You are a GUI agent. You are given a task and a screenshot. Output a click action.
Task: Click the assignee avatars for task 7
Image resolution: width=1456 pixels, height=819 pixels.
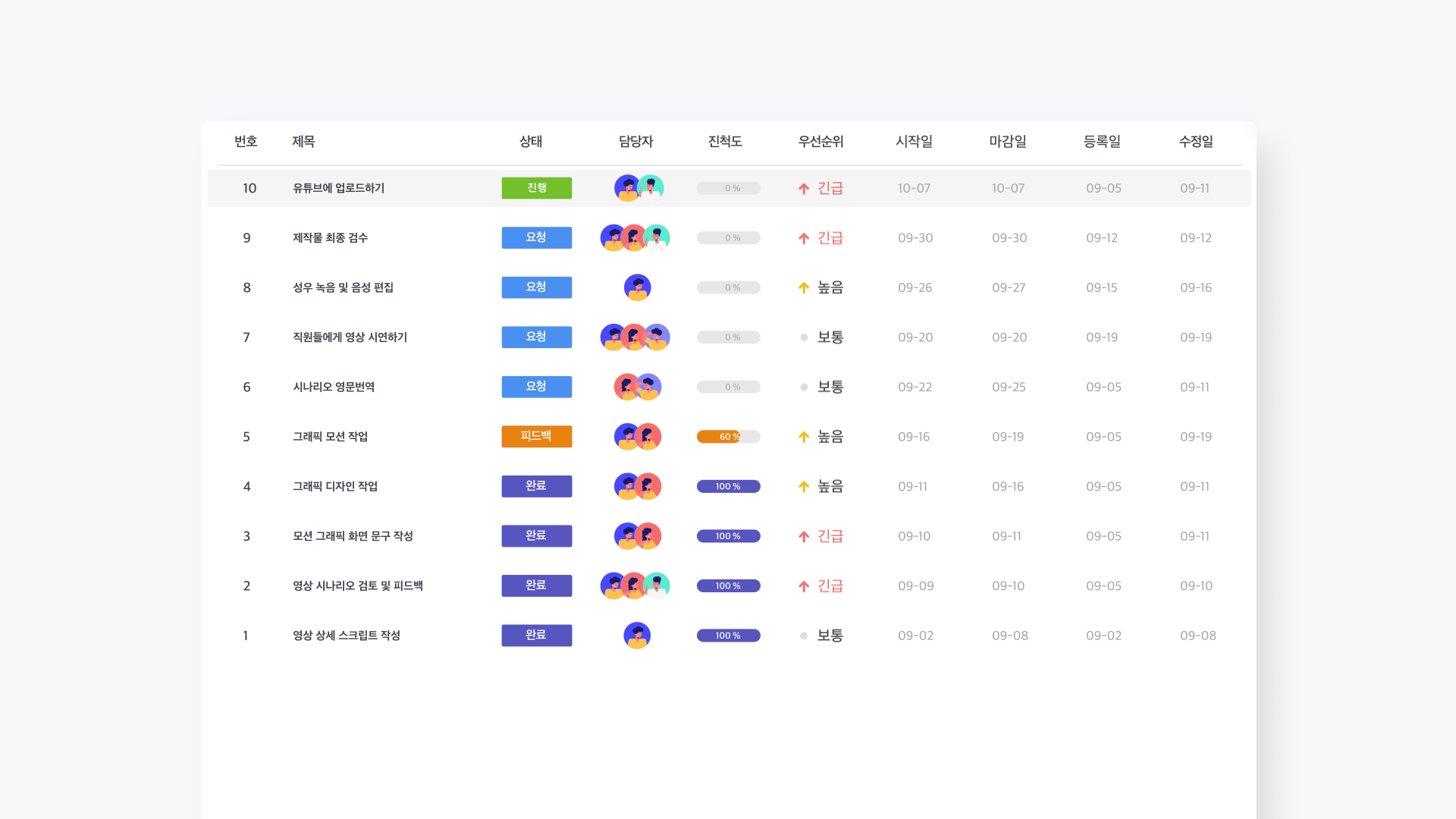tap(635, 337)
